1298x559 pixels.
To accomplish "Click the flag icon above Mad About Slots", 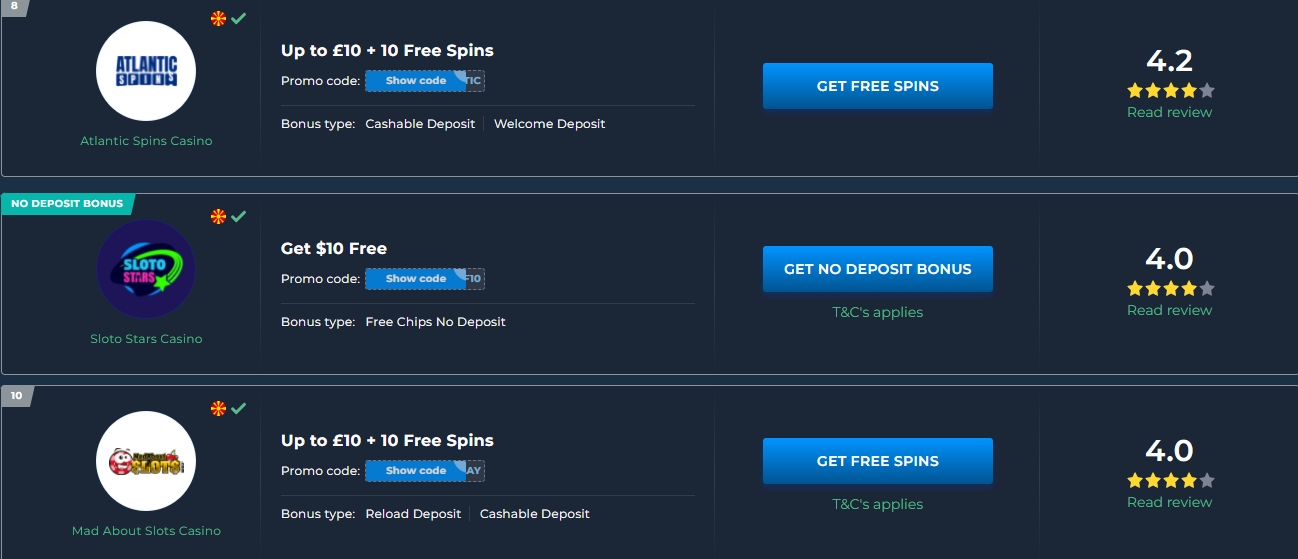I will pyautogui.click(x=219, y=408).
